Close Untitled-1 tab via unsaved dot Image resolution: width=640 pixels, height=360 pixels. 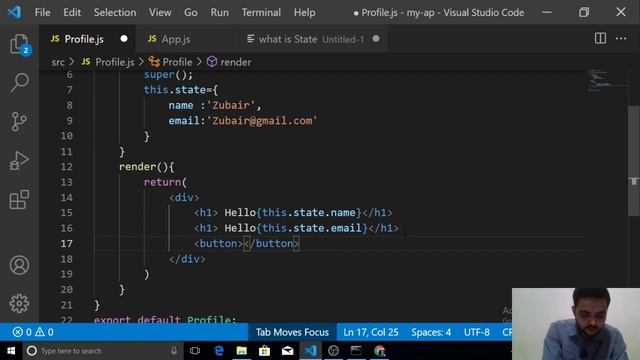point(376,39)
